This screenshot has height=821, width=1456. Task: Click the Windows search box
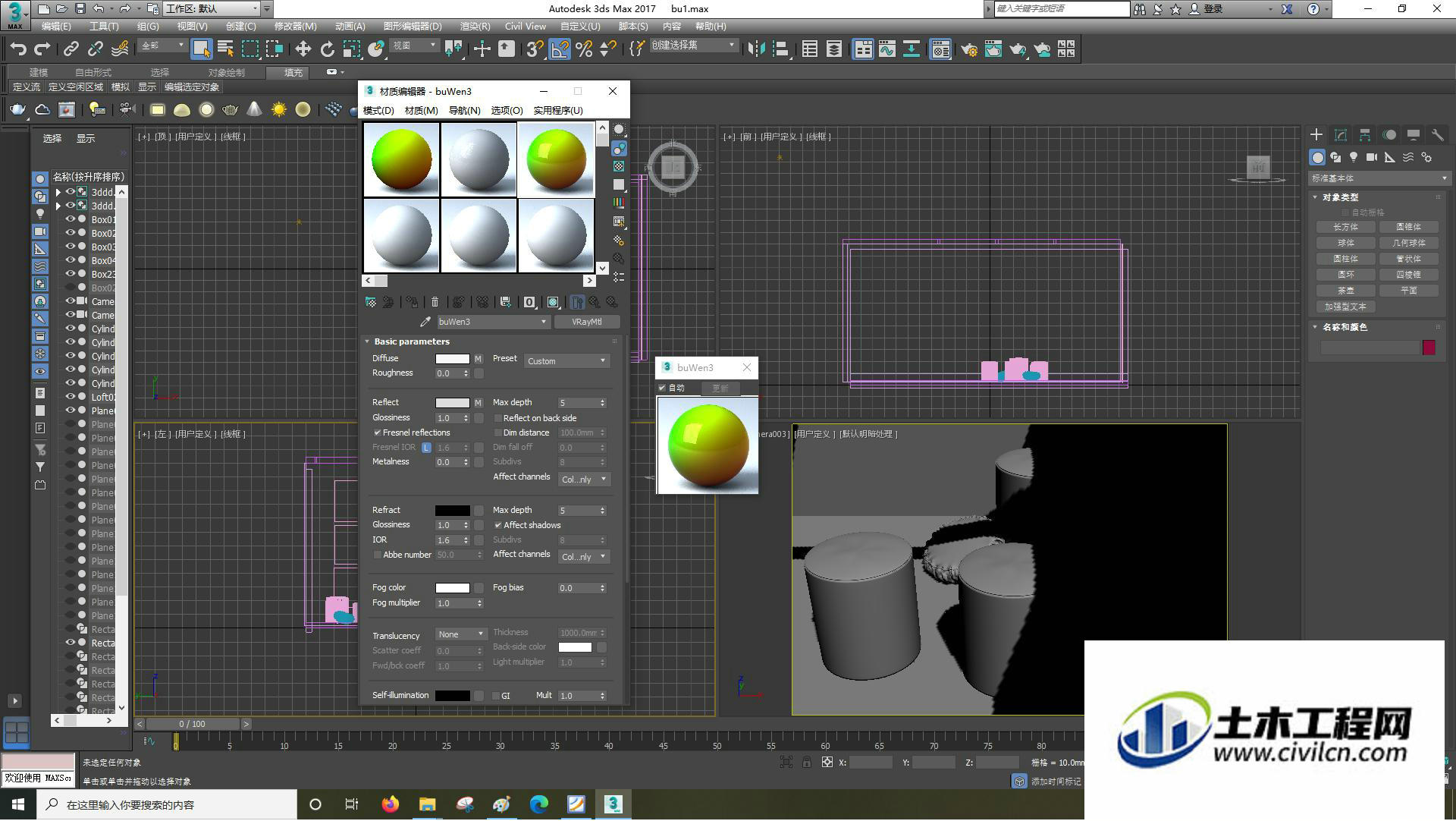click(168, 804)
